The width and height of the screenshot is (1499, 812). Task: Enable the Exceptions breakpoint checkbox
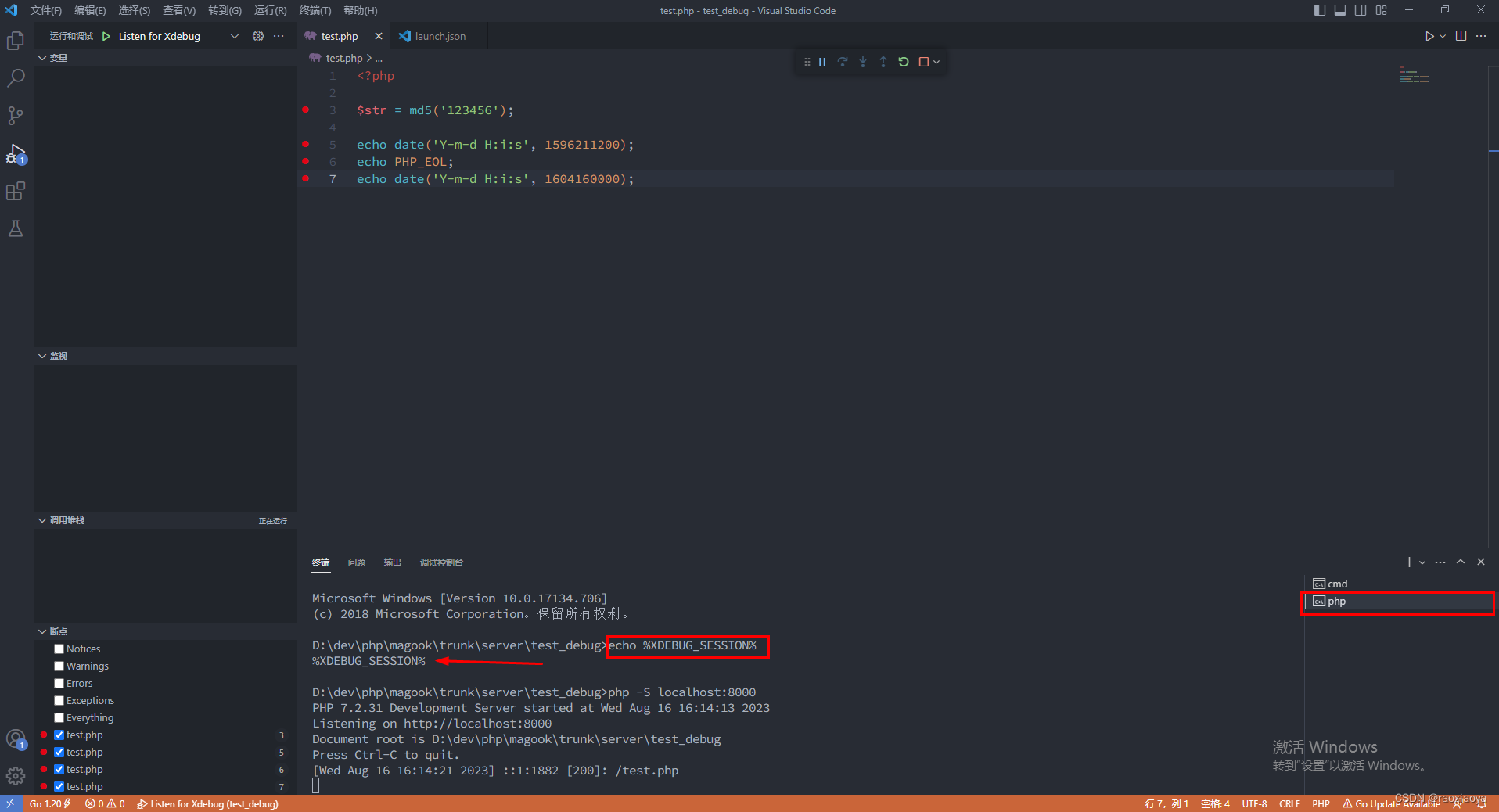[x=59, y=700]
